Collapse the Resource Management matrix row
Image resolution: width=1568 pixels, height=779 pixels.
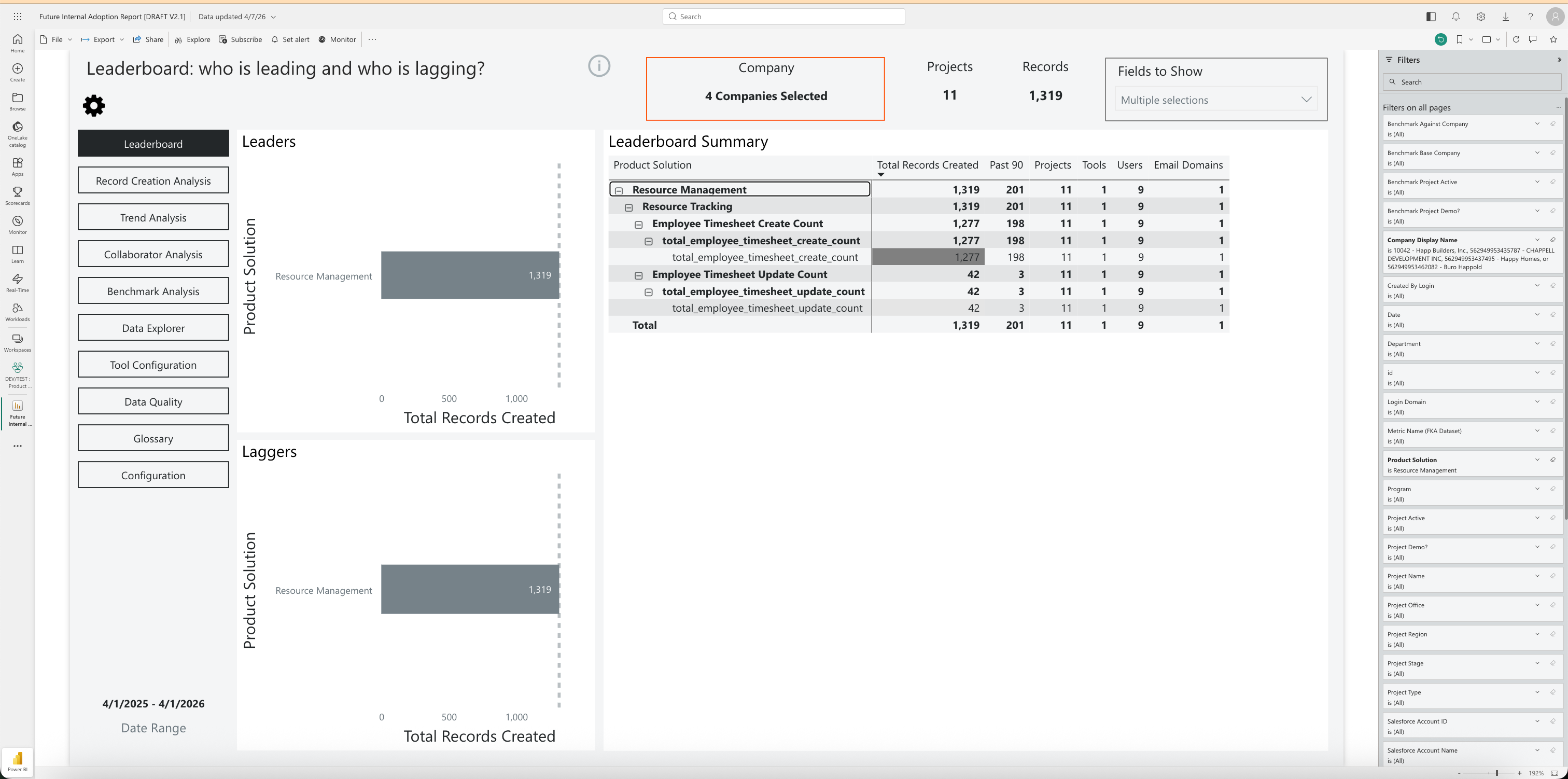click(x=619, y=191)
